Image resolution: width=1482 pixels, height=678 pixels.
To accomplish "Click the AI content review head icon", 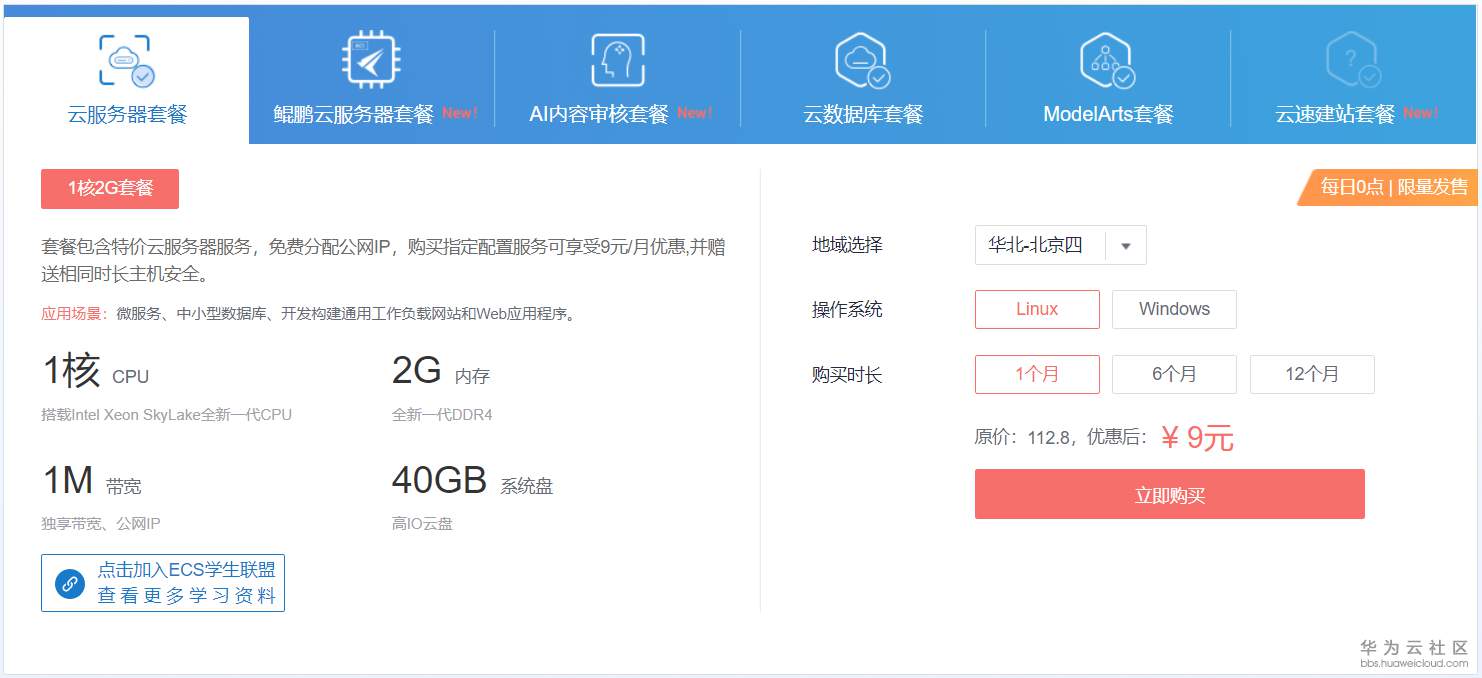I will pyautogui.click(x=617, y=60).
